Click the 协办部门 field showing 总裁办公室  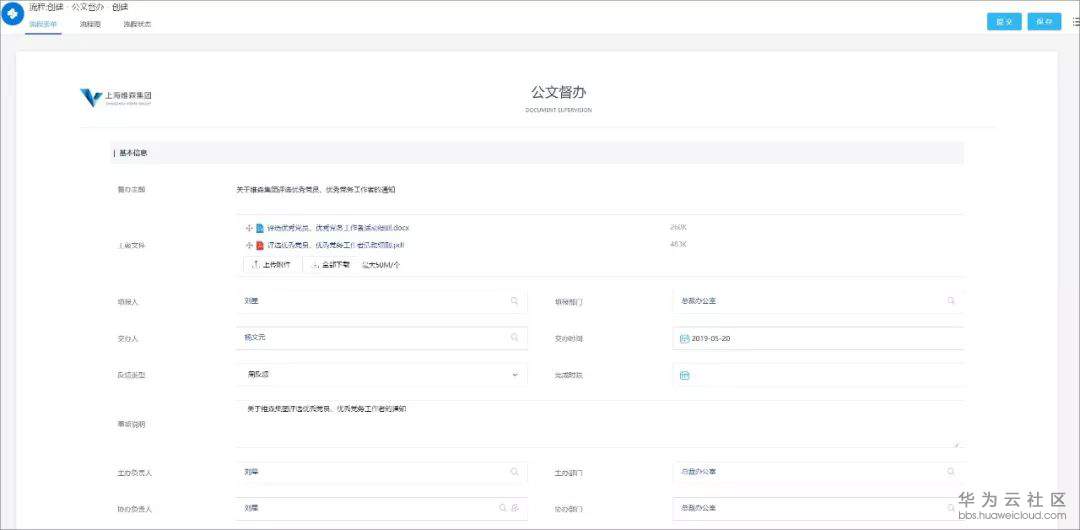818,509
